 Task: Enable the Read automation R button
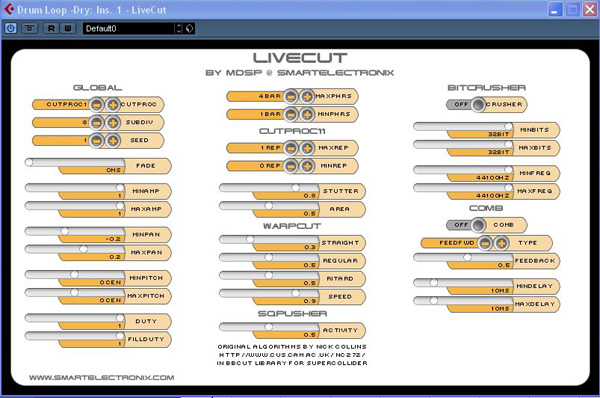tap(51, 28)
